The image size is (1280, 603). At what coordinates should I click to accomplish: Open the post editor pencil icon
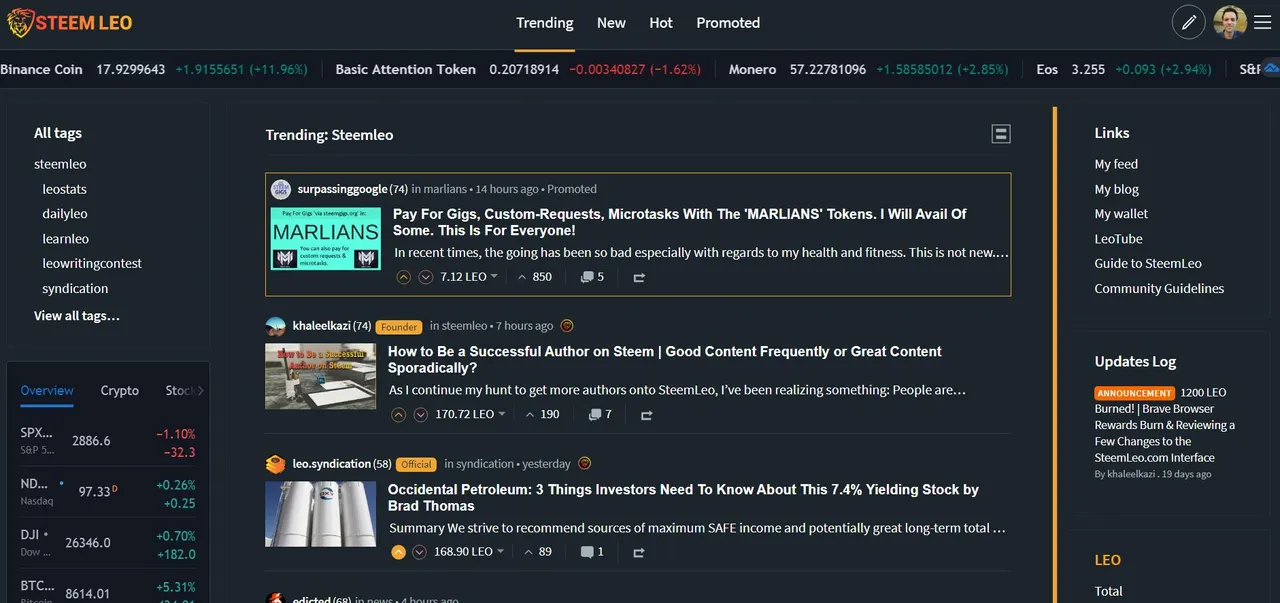1188,22
